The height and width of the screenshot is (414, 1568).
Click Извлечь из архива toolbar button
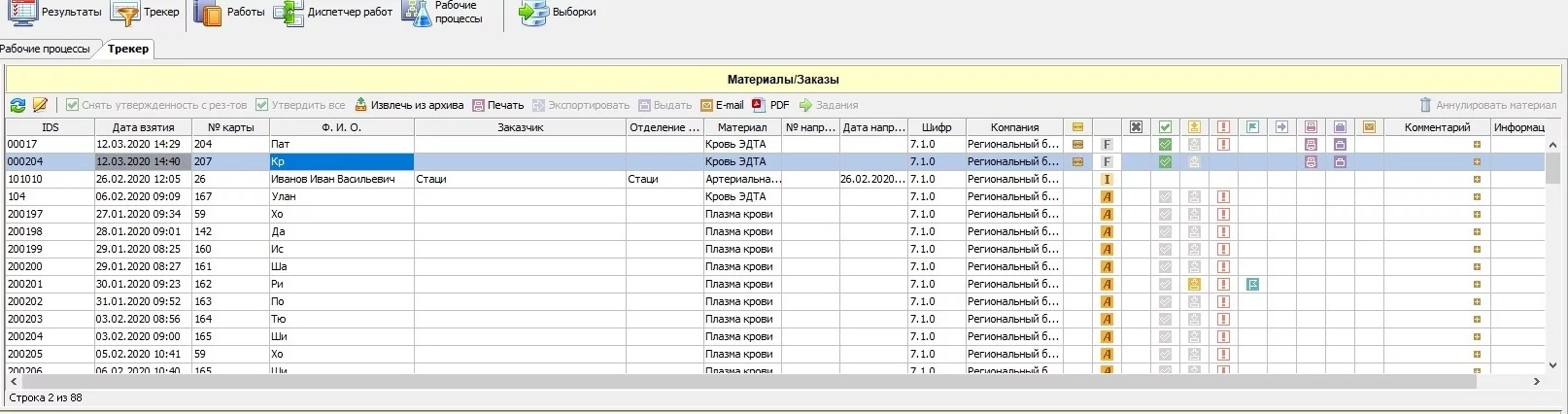point(409,105)
